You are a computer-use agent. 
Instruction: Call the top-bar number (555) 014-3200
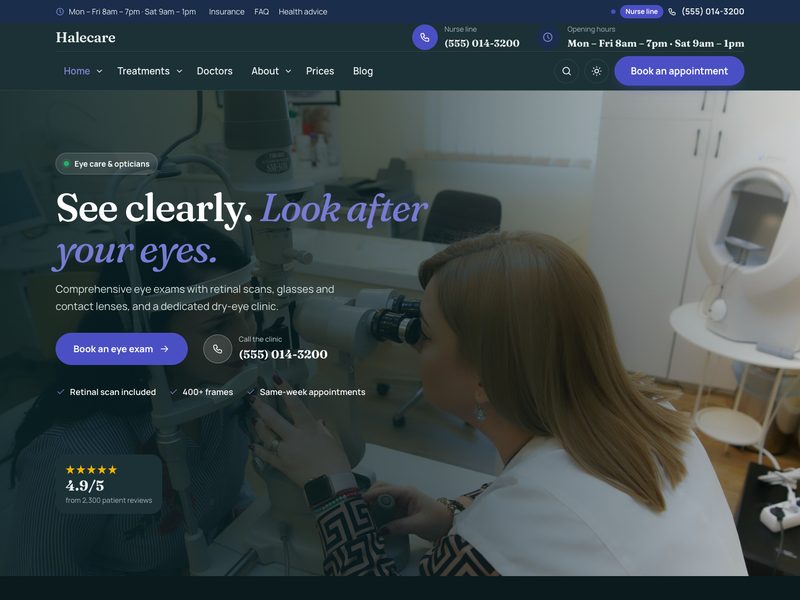coord(713,11)
